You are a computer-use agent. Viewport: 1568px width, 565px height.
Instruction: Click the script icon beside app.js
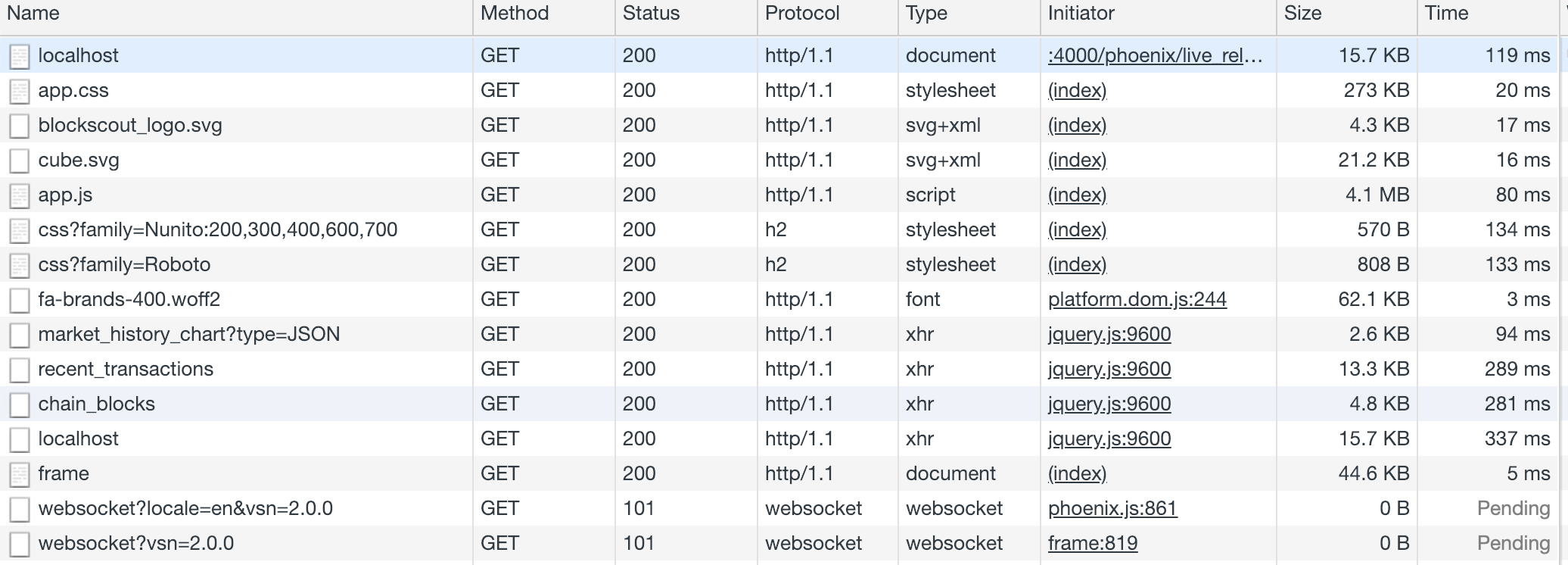click(20, 194)
